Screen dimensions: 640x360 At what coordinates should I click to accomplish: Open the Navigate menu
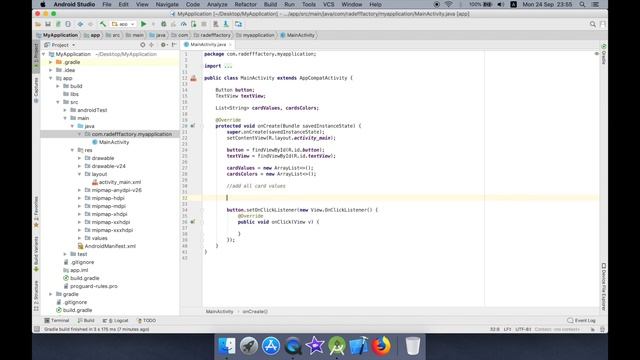point(167,4)
